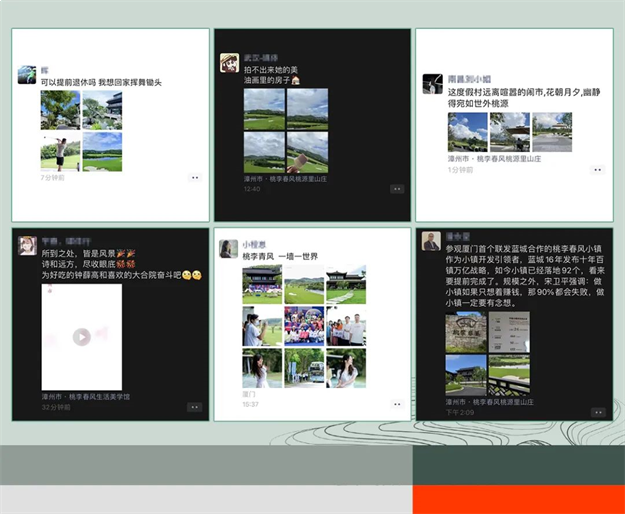Open the dark building photo in 辉's post
The height and width of the screenshot is (514, 625).
tap(102, 110)
